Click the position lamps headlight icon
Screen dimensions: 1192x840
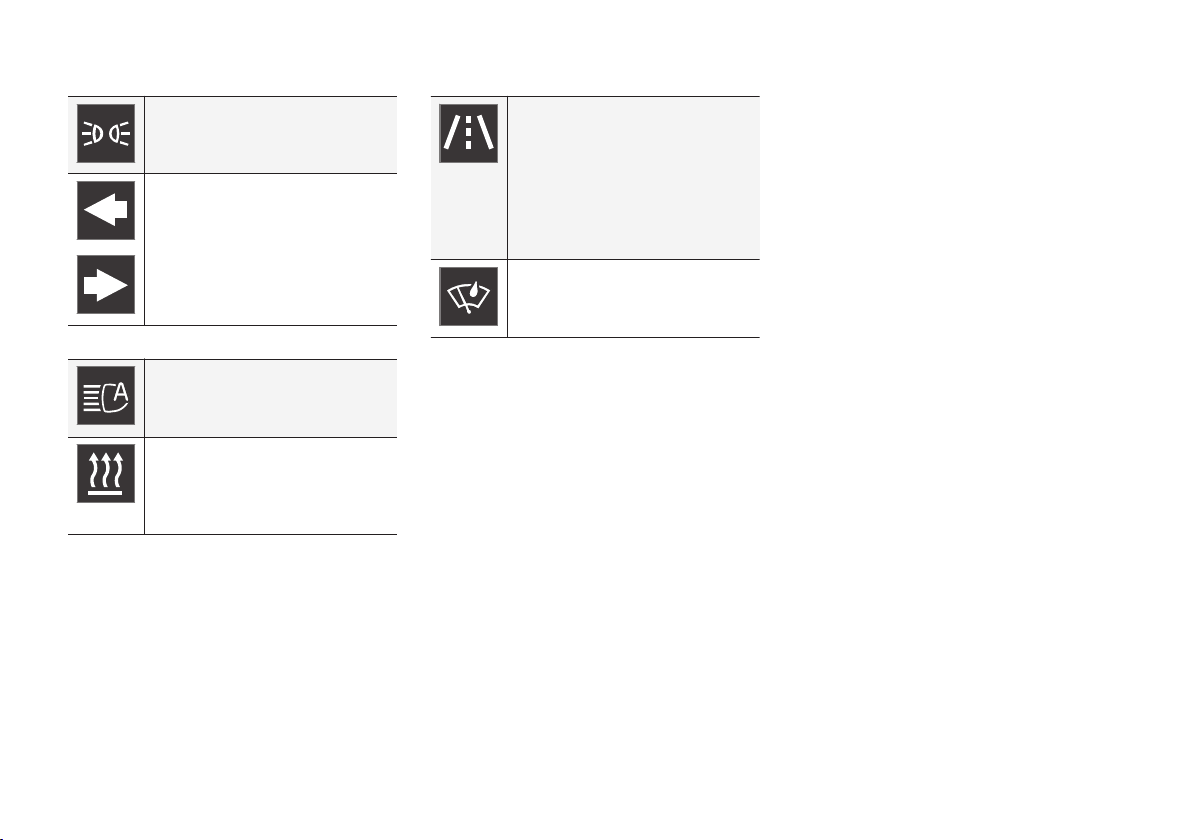pos(106,134)
